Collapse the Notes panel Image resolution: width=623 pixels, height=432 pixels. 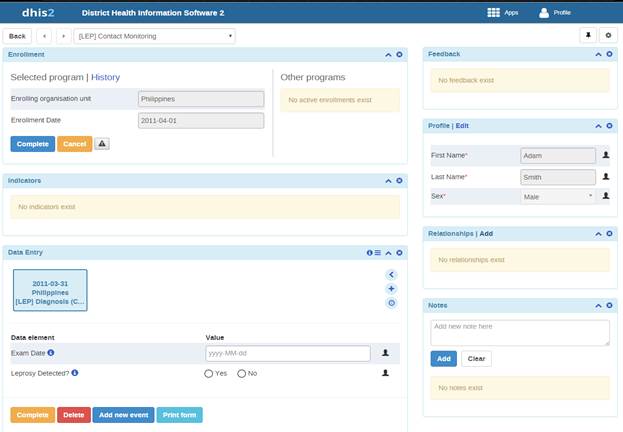[598, 305]
